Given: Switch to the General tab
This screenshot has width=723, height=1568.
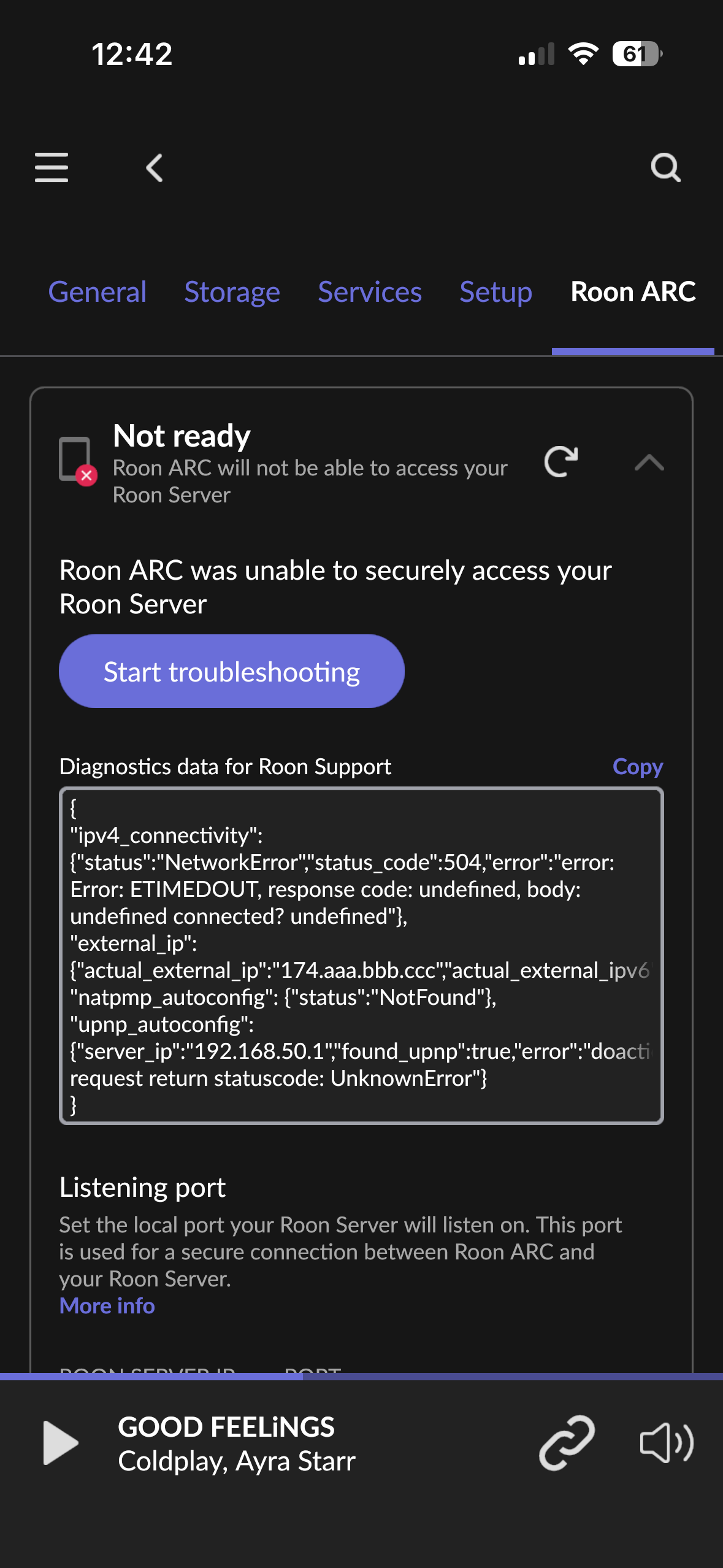Looking at the screenshot, I should click(x=98, y=292).
